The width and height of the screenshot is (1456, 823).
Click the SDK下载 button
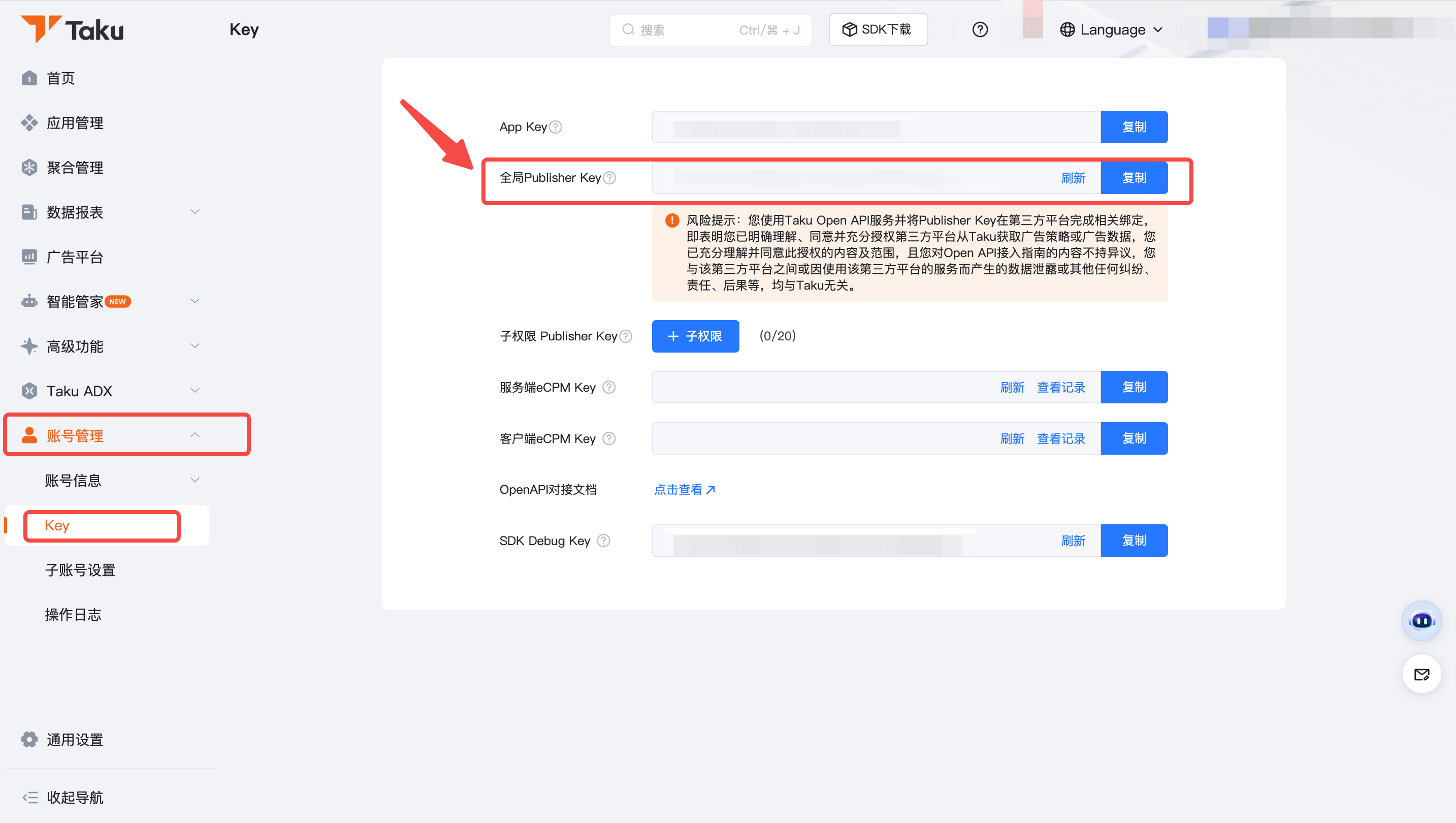point(878,29)
